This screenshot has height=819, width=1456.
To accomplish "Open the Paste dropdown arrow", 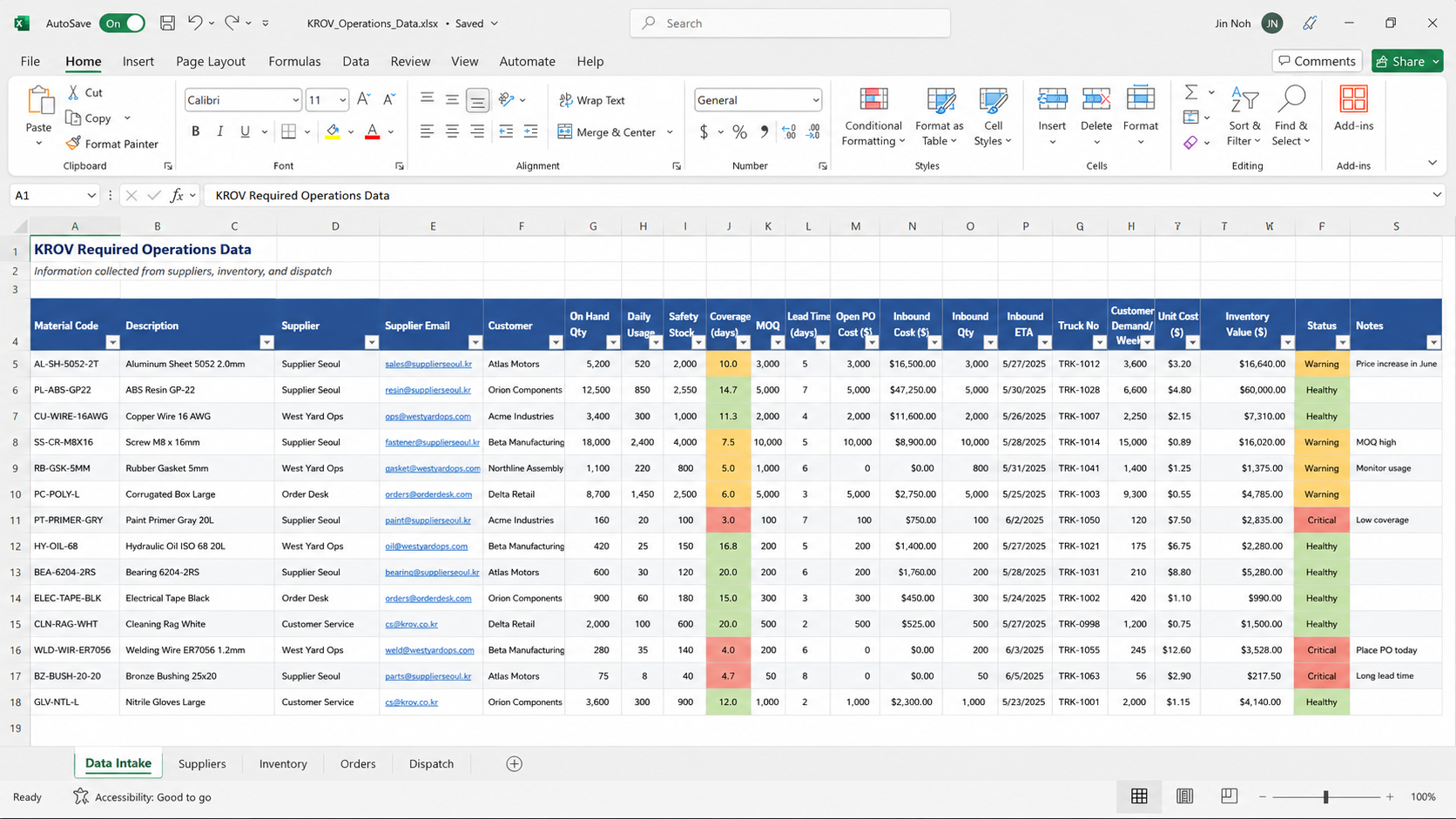I will tap(38, 143).
